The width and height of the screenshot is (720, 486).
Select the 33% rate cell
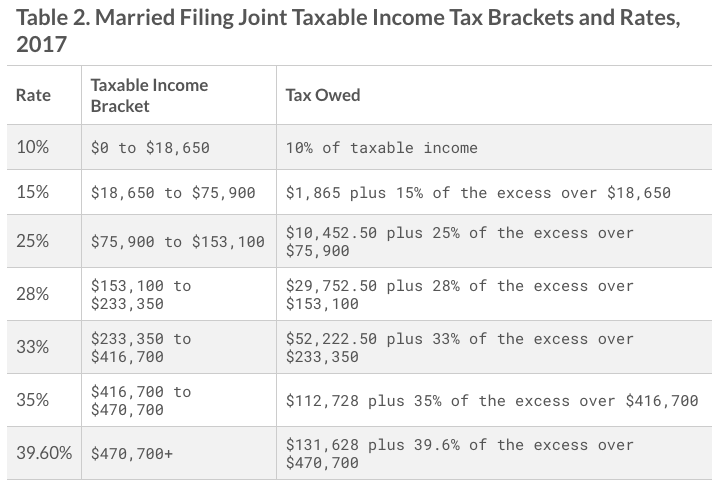(x=33, y=347)
